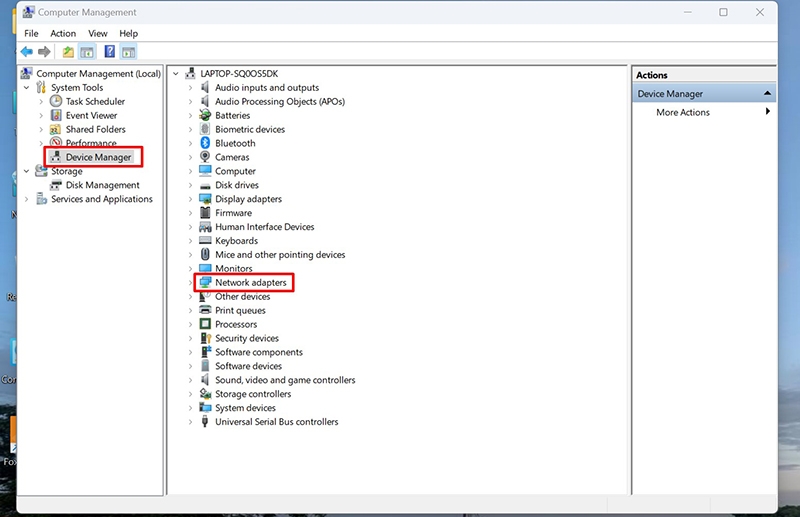Click the Task Scheduler clock icon
This screenshot has height=517, width=800.
click(x=56, y=101)
